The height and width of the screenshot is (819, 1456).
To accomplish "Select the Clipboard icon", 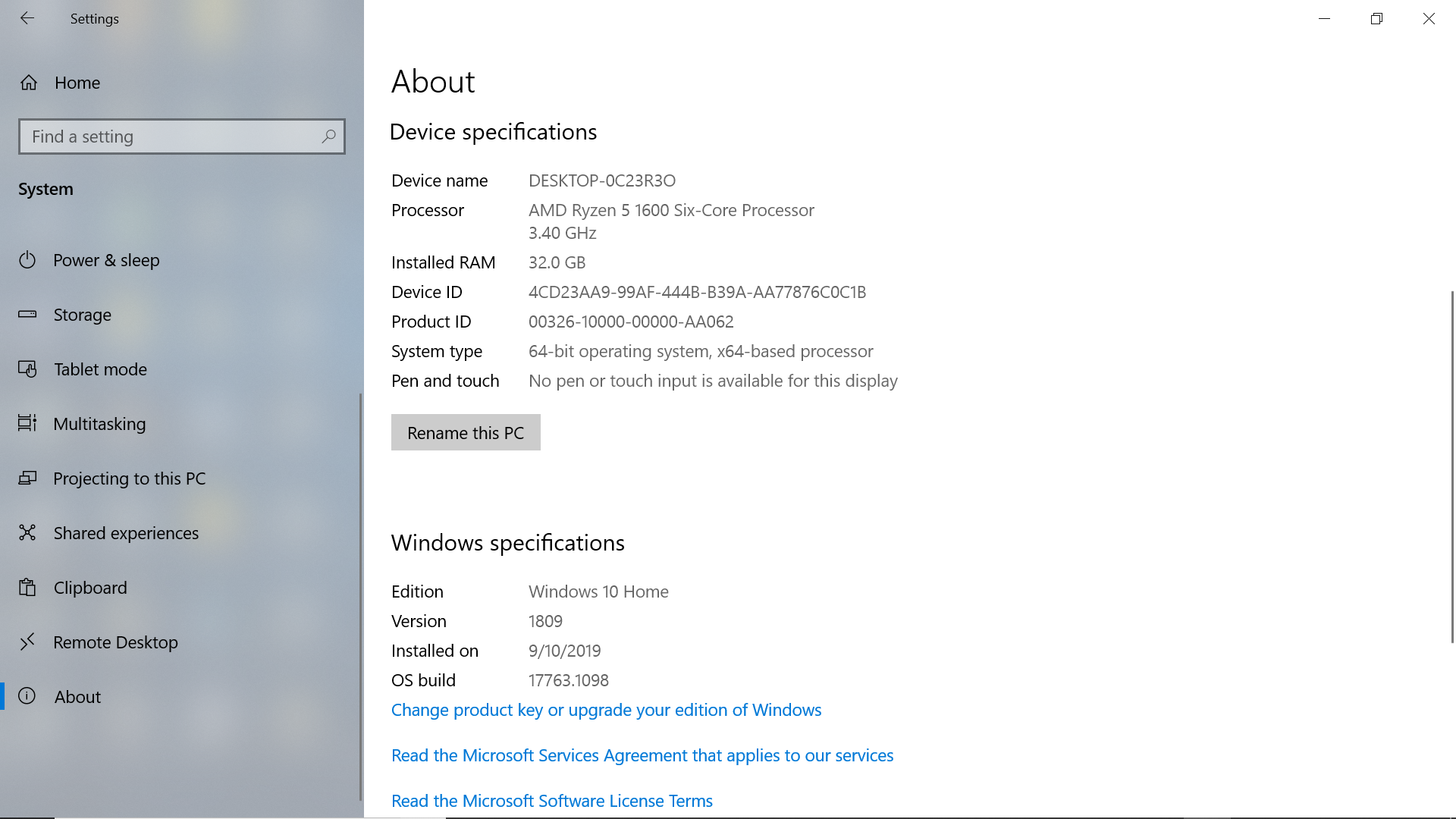I will (x=27, y=587).
